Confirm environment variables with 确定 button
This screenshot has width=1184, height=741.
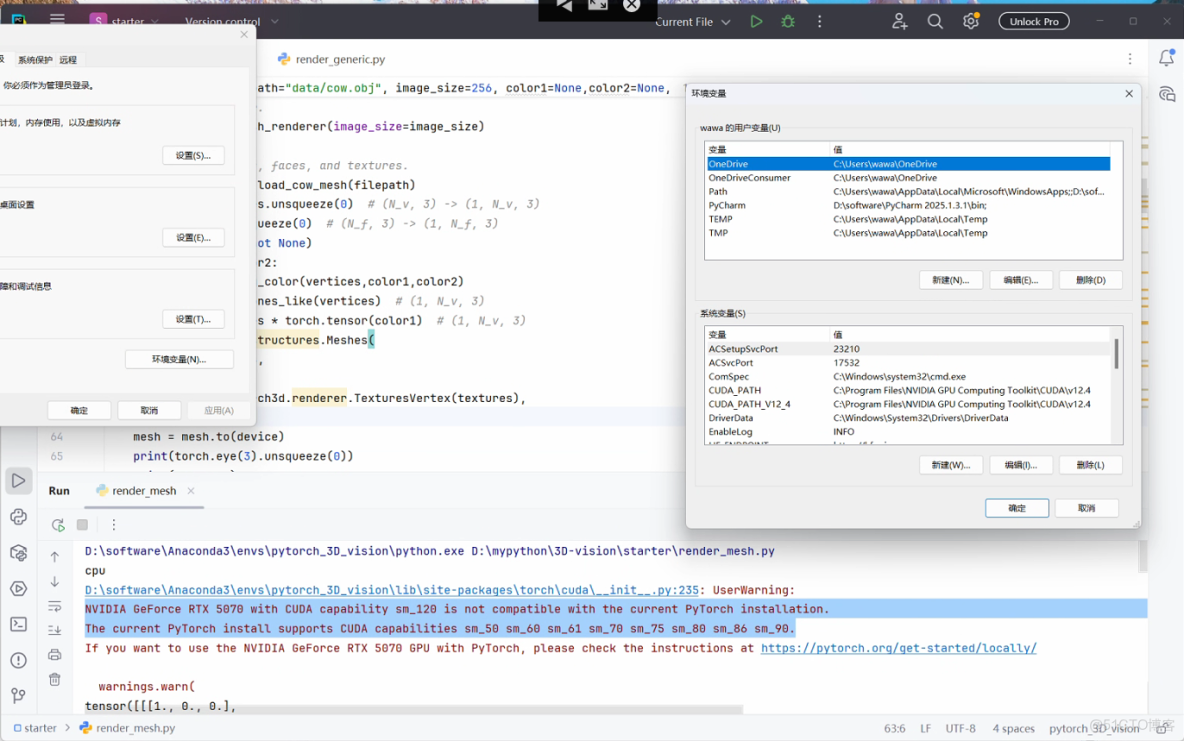tap(1016, 508)
